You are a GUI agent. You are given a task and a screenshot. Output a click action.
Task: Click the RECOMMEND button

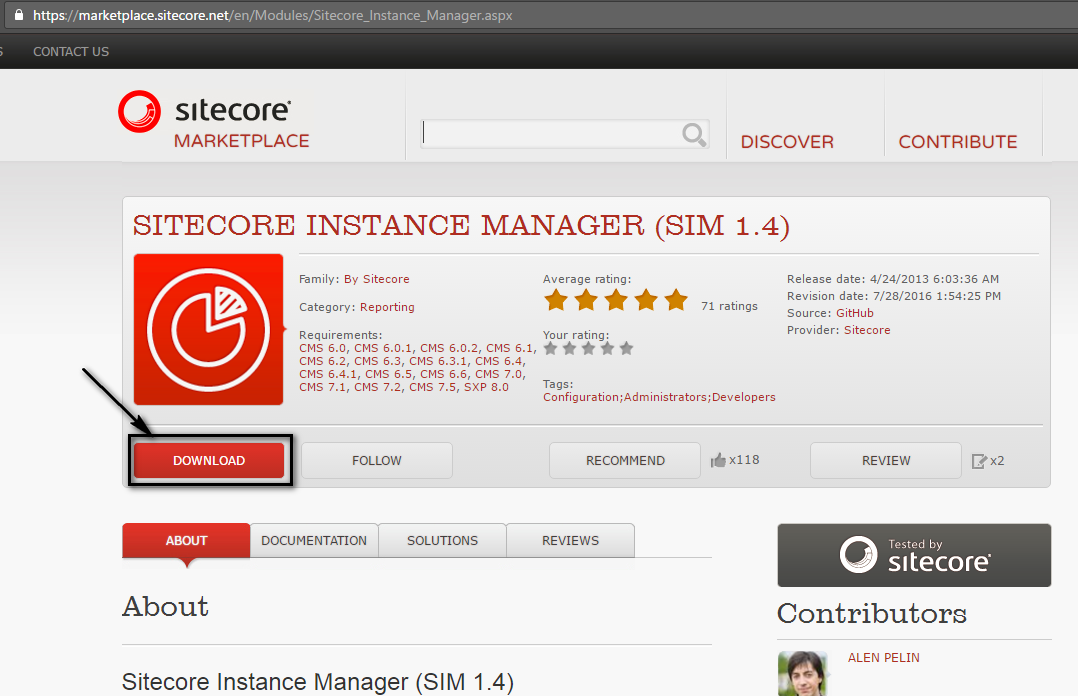625,460
